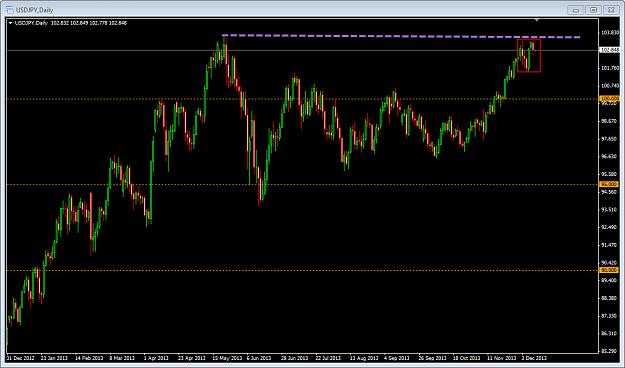The image size is (625, 368).
Task: Click the current price label 102.848
Action: 609,50
